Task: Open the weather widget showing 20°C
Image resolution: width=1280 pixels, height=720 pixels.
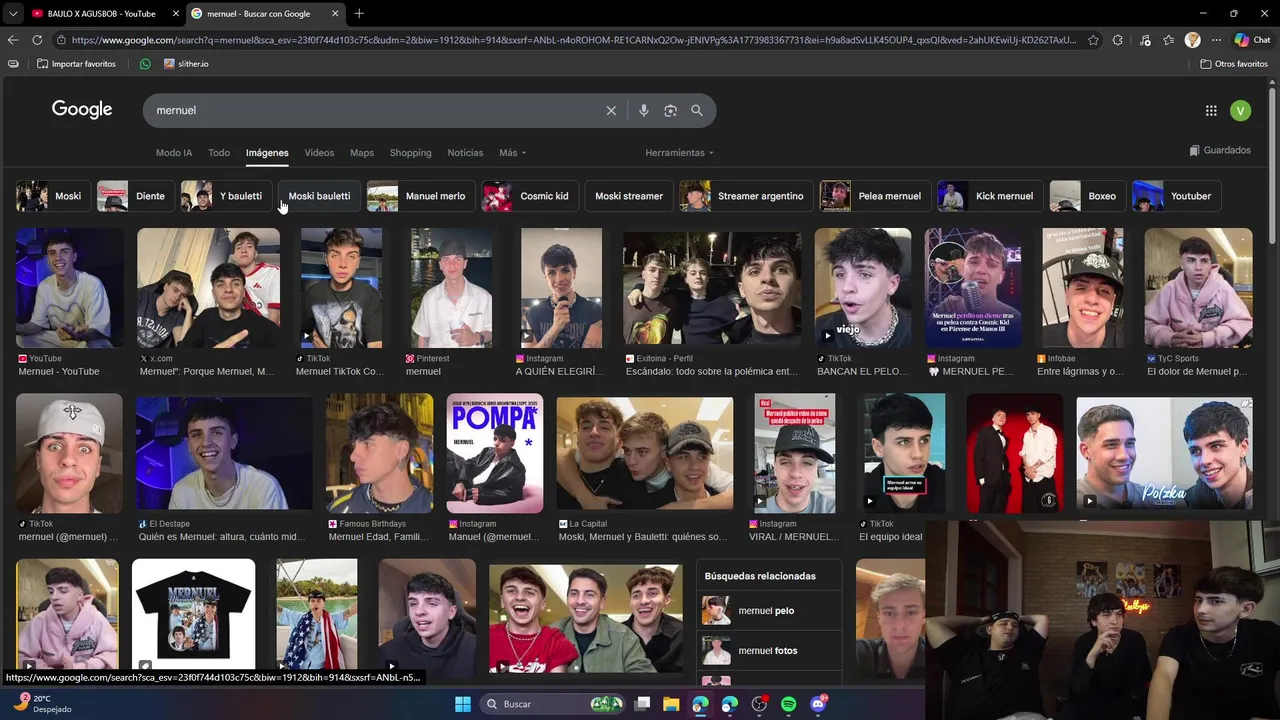Action: click(42, 704)
